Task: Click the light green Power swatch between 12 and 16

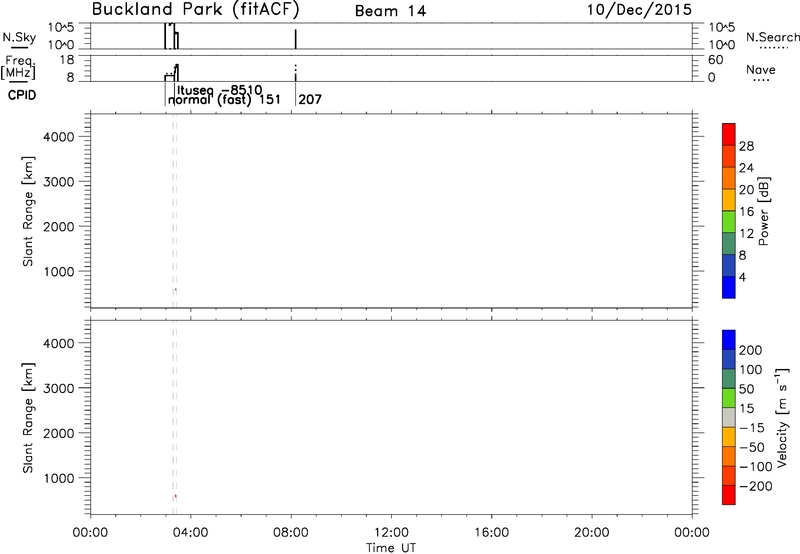Action: pos(729,222)
